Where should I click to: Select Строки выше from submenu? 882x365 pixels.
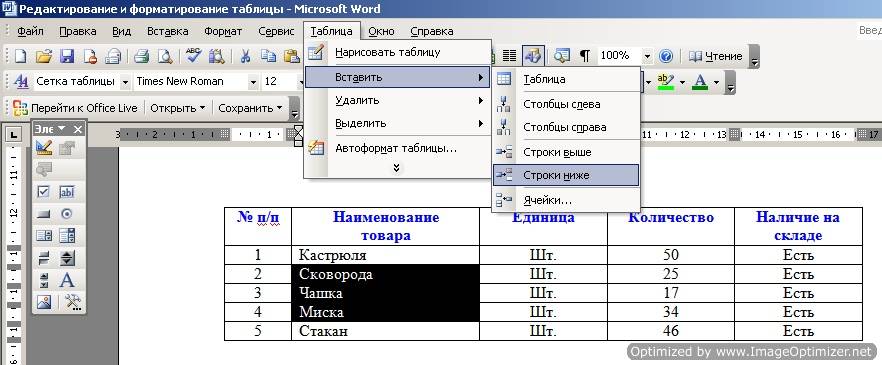coord(566,152)
